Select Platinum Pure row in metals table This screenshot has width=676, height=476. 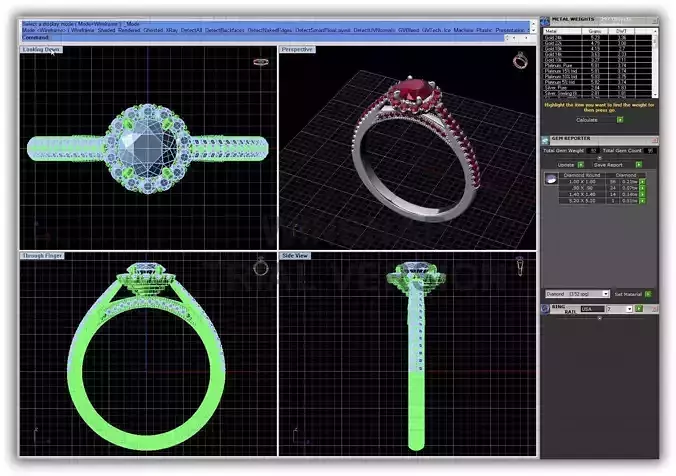coord(598,66)
